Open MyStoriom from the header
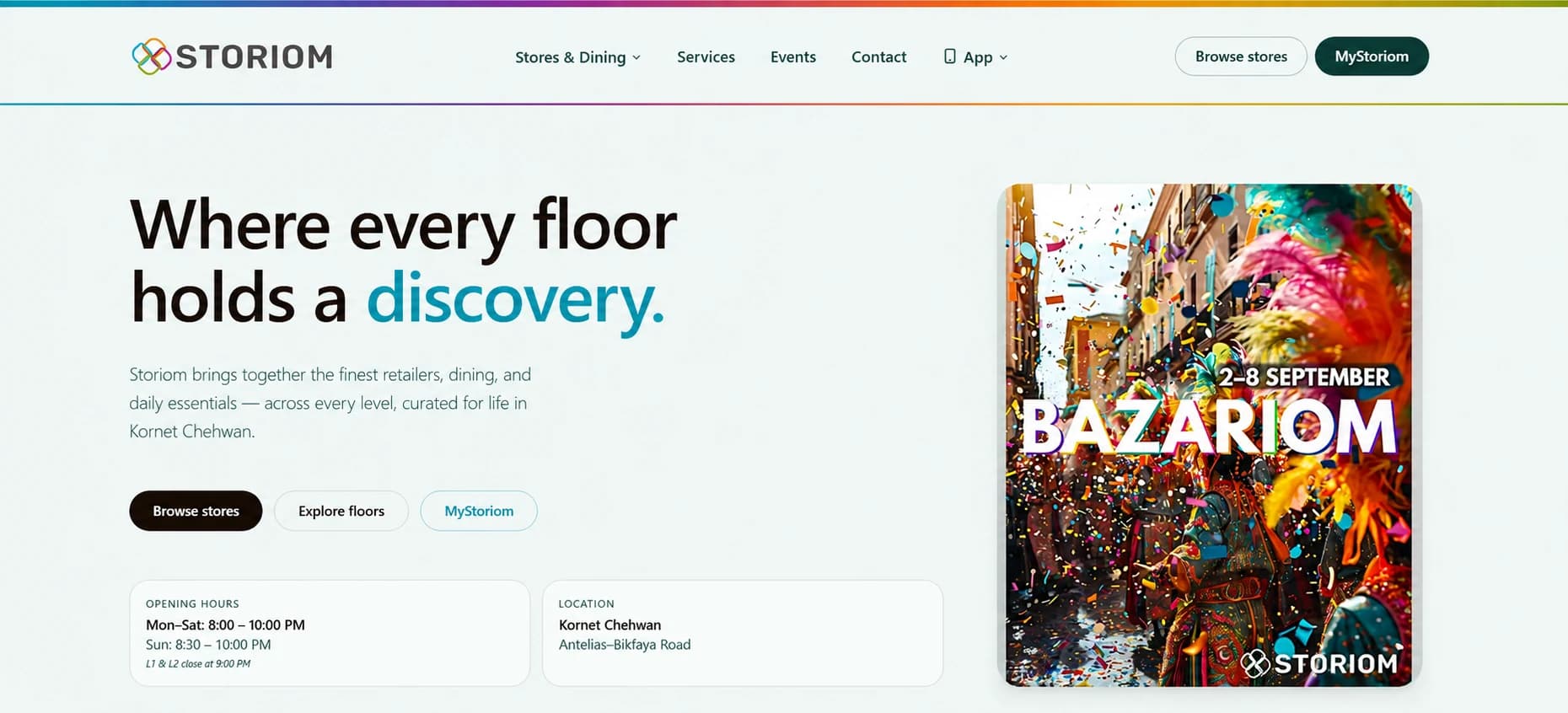 tap(1372, 56)
